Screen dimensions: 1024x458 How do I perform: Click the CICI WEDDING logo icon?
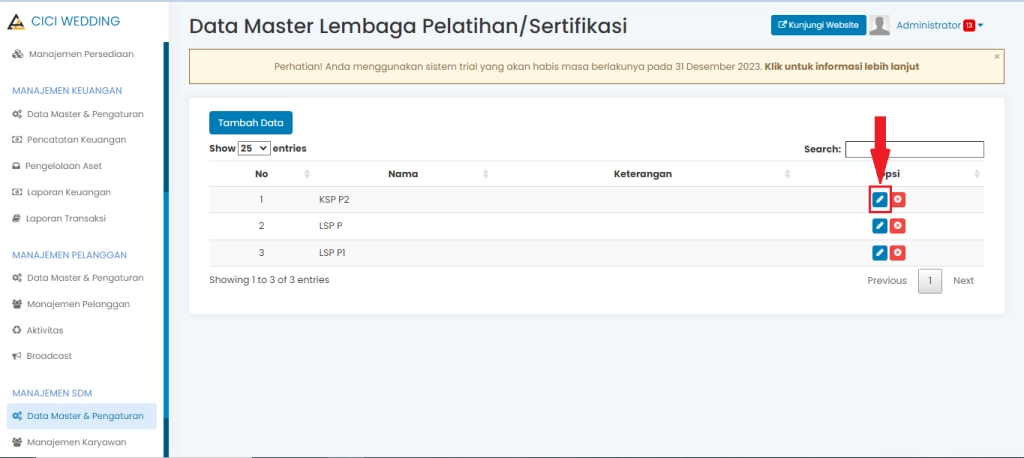pyautogui.click(x=16, y=22)
